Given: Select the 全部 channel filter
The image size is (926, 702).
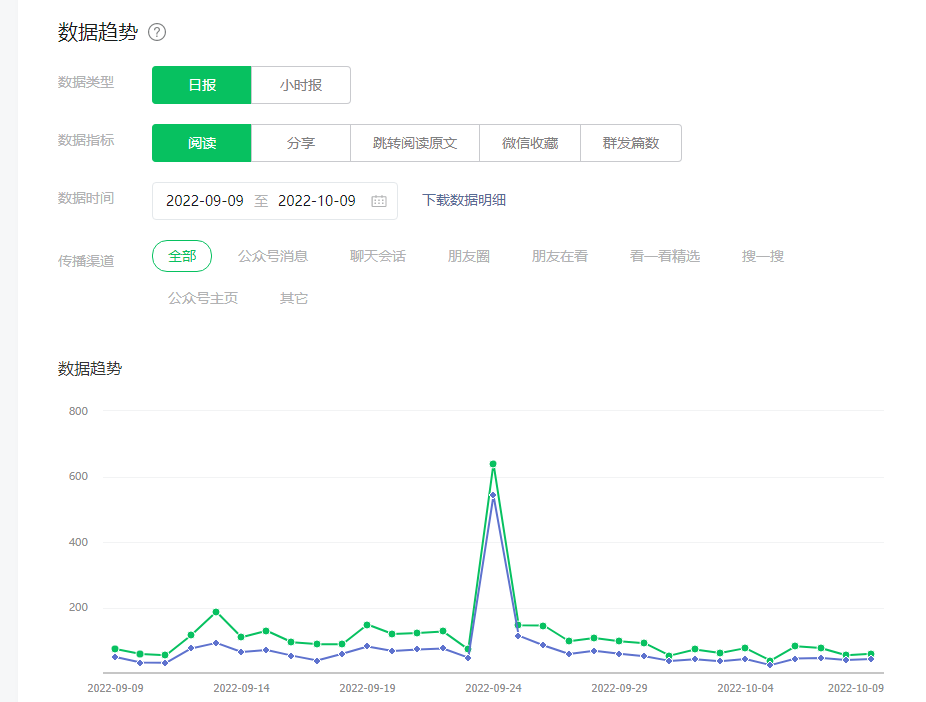Looking at the screenshot, I should click(x=182, y=256).
